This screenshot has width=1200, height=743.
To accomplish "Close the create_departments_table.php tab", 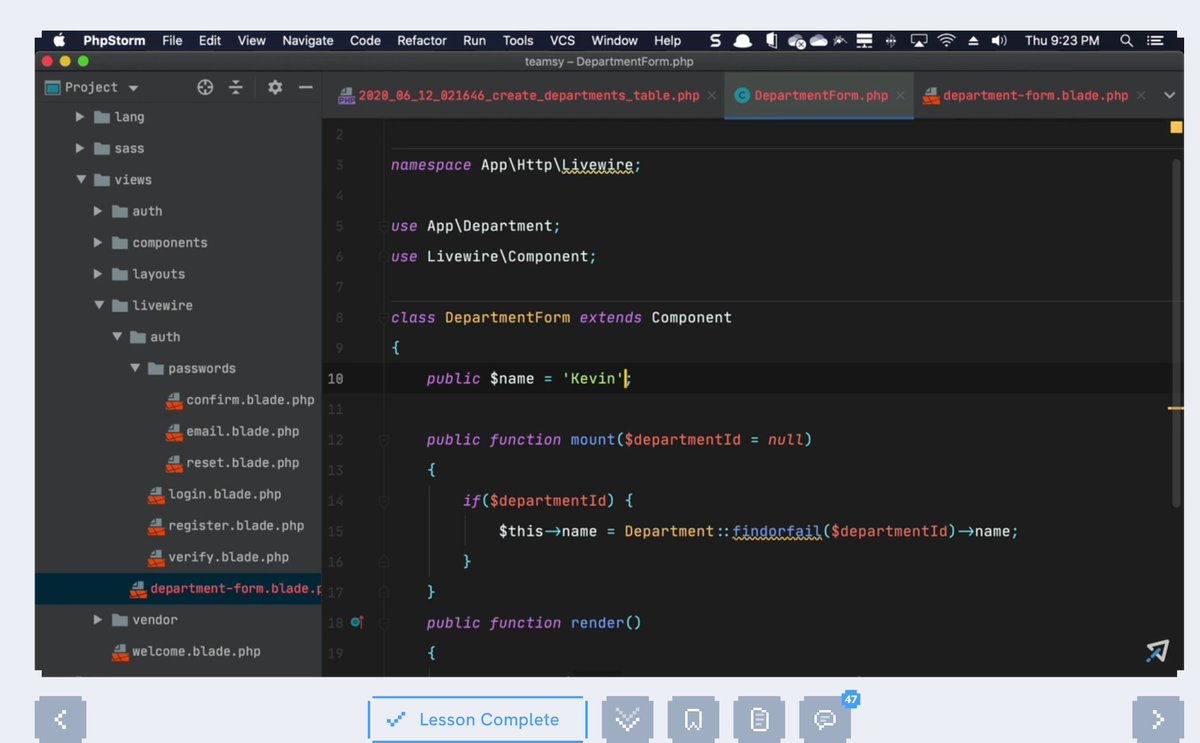I will click(711, 96).
